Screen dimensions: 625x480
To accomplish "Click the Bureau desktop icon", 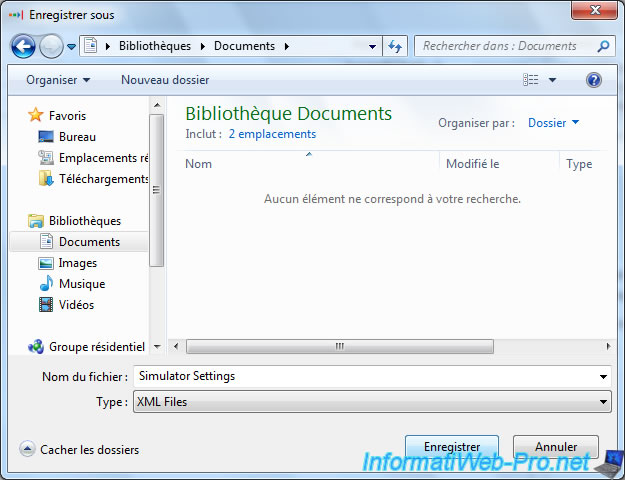I will pos(46,137).
